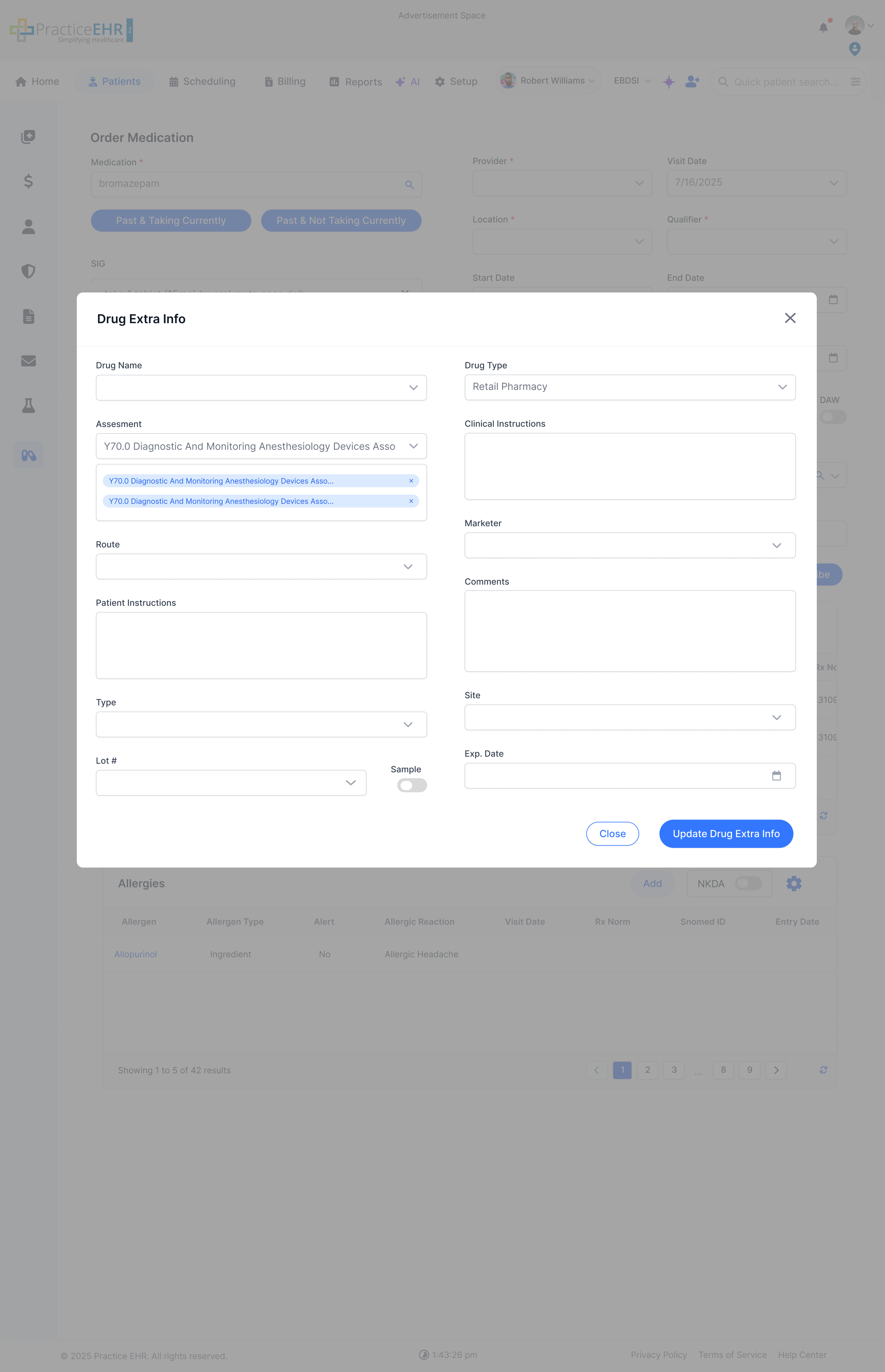The image size is (885, 1372).
Task: Click the Add Patient icon near the search bar
Action: pos(692,82)
